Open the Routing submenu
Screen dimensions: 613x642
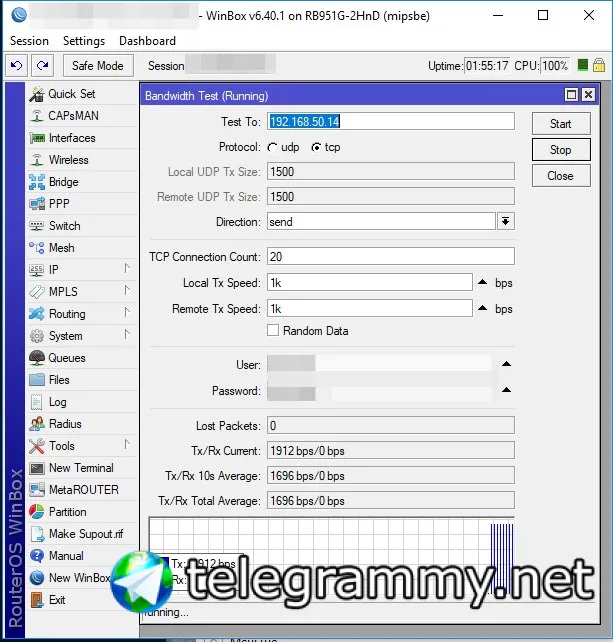coord(81,314)
